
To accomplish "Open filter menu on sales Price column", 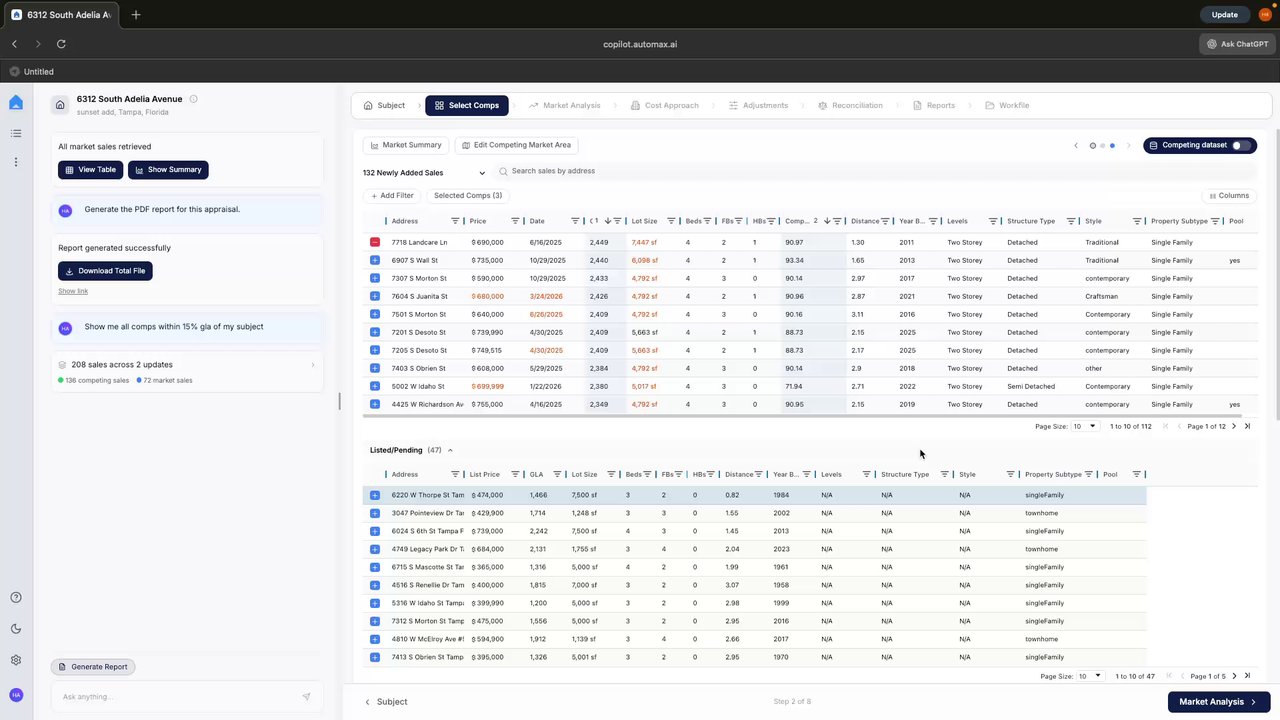I will [516, 221].
